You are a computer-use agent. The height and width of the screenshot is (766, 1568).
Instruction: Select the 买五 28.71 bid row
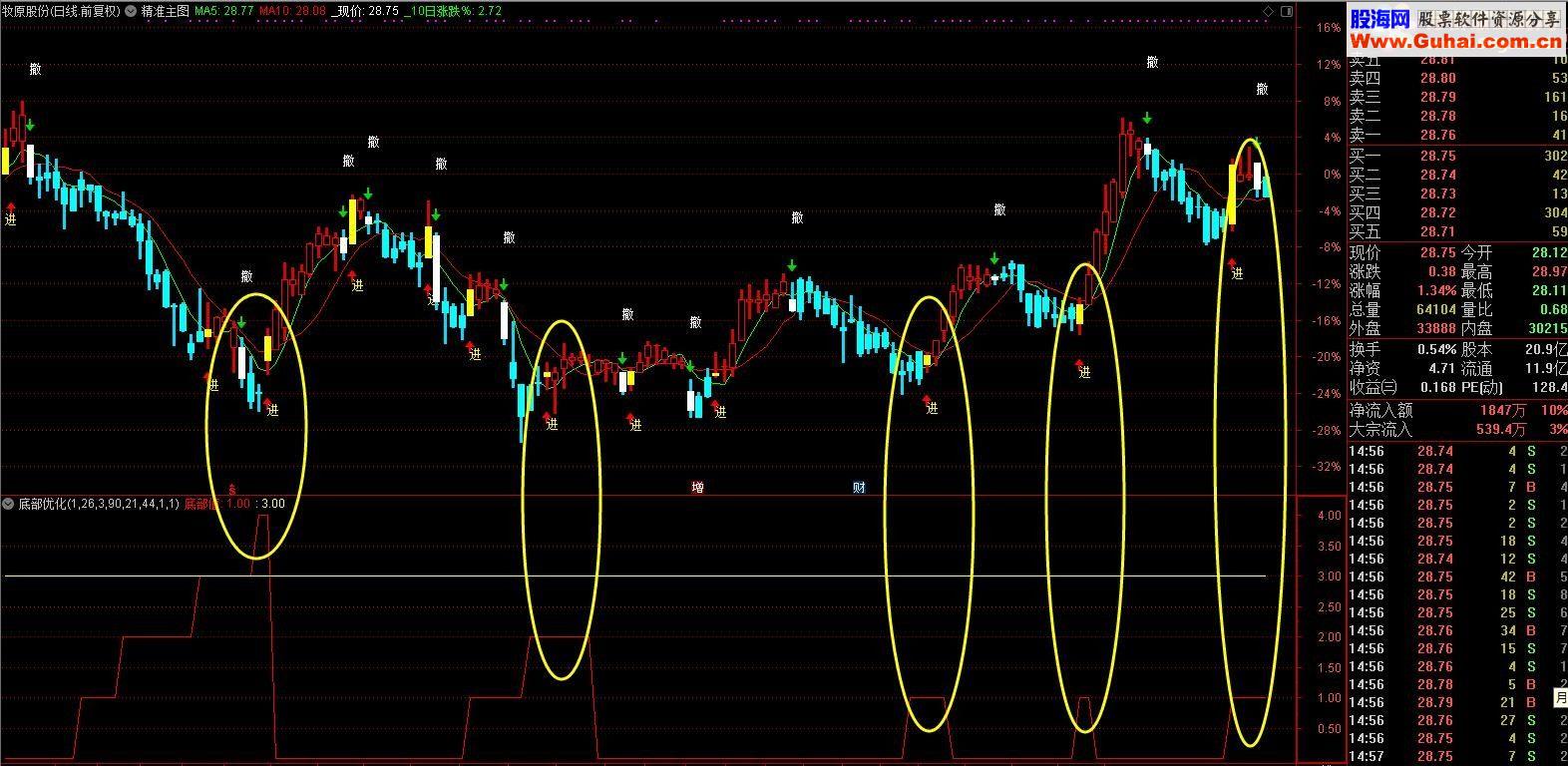click(1457, 231)
